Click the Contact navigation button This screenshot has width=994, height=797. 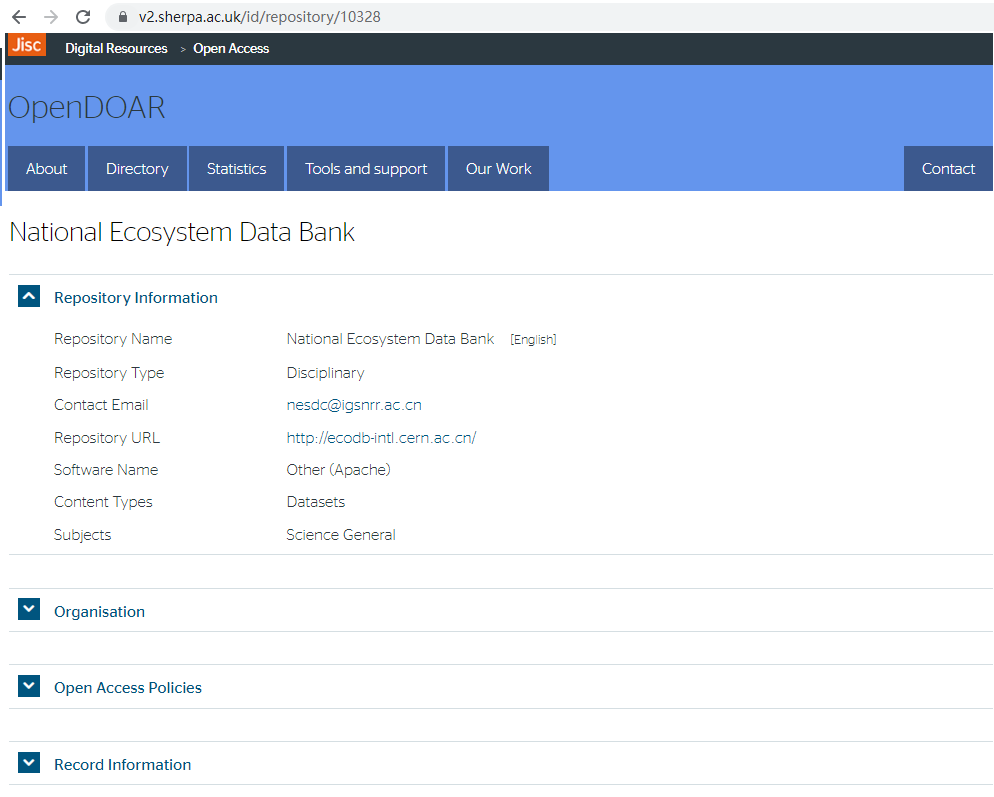948,169
